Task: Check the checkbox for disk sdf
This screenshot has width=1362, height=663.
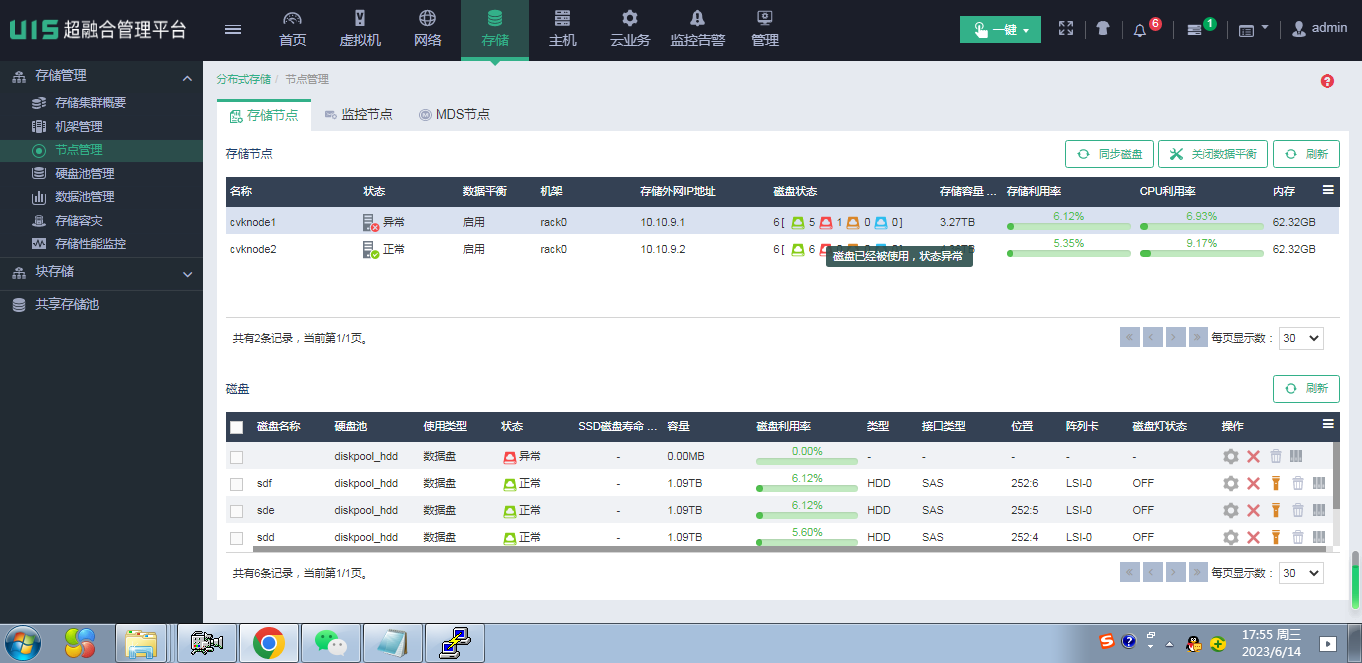Action: pyautogui.click(x=237, y=484)
